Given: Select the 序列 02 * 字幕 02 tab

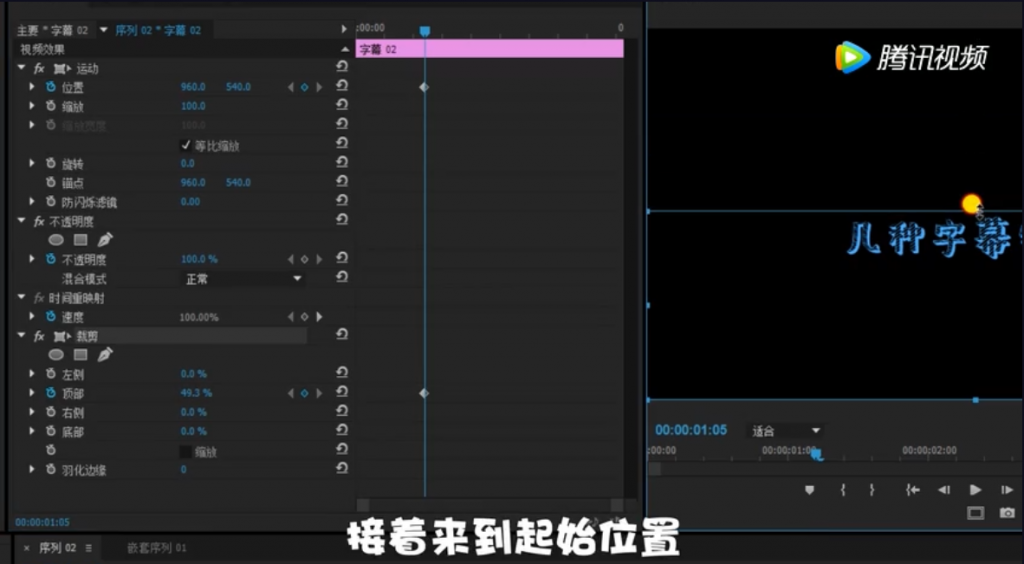Looking at the screenshot, I should (x=158, y=30).
